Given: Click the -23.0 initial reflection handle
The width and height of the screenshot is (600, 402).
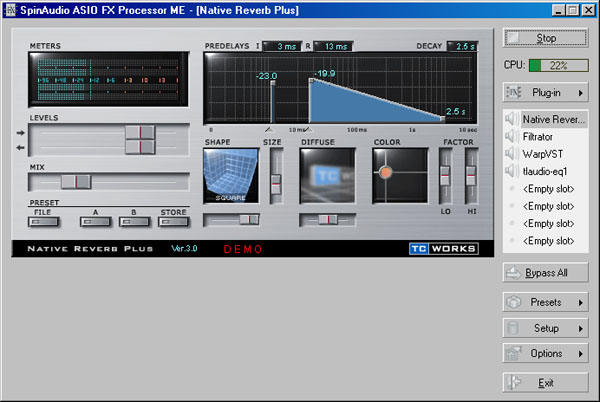Looking at the screenshot, I should click(x=273, y=83).
